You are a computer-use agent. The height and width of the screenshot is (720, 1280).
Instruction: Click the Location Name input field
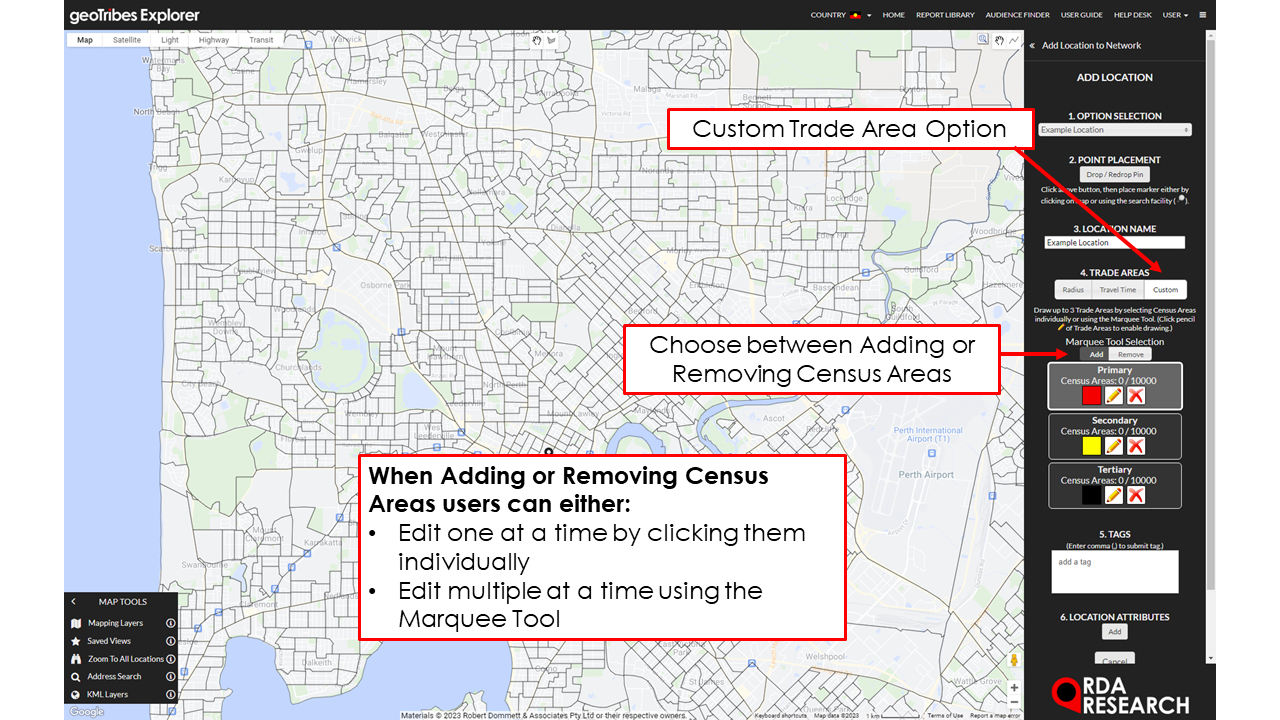[x=1114, y=242]
